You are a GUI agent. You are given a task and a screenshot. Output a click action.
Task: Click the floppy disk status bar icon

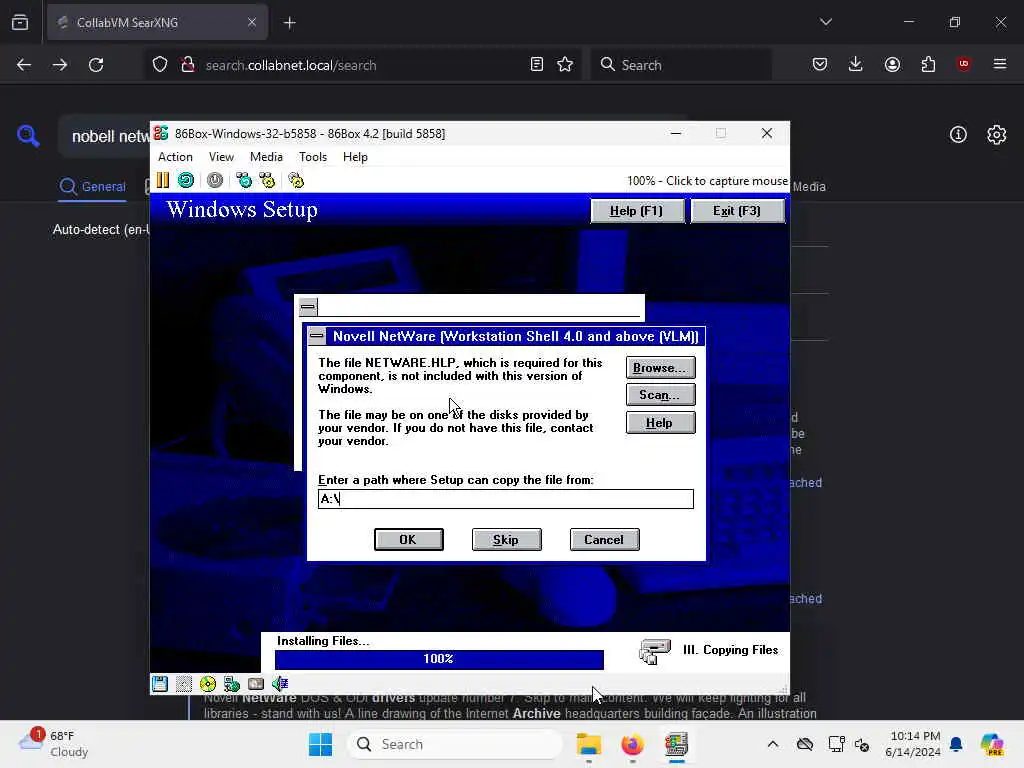click(160, 684)
